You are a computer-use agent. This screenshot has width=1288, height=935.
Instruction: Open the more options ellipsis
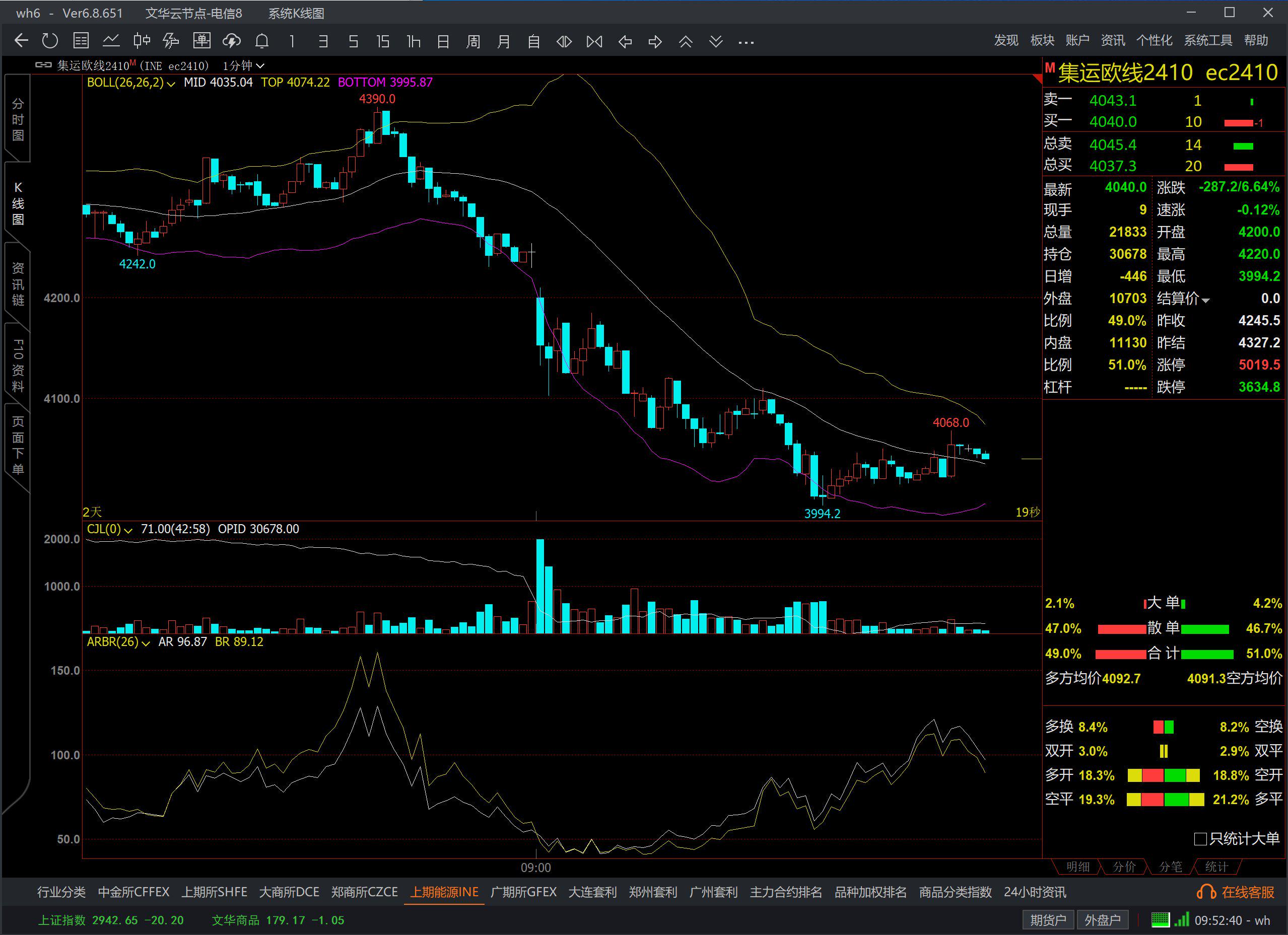[745, 42]
